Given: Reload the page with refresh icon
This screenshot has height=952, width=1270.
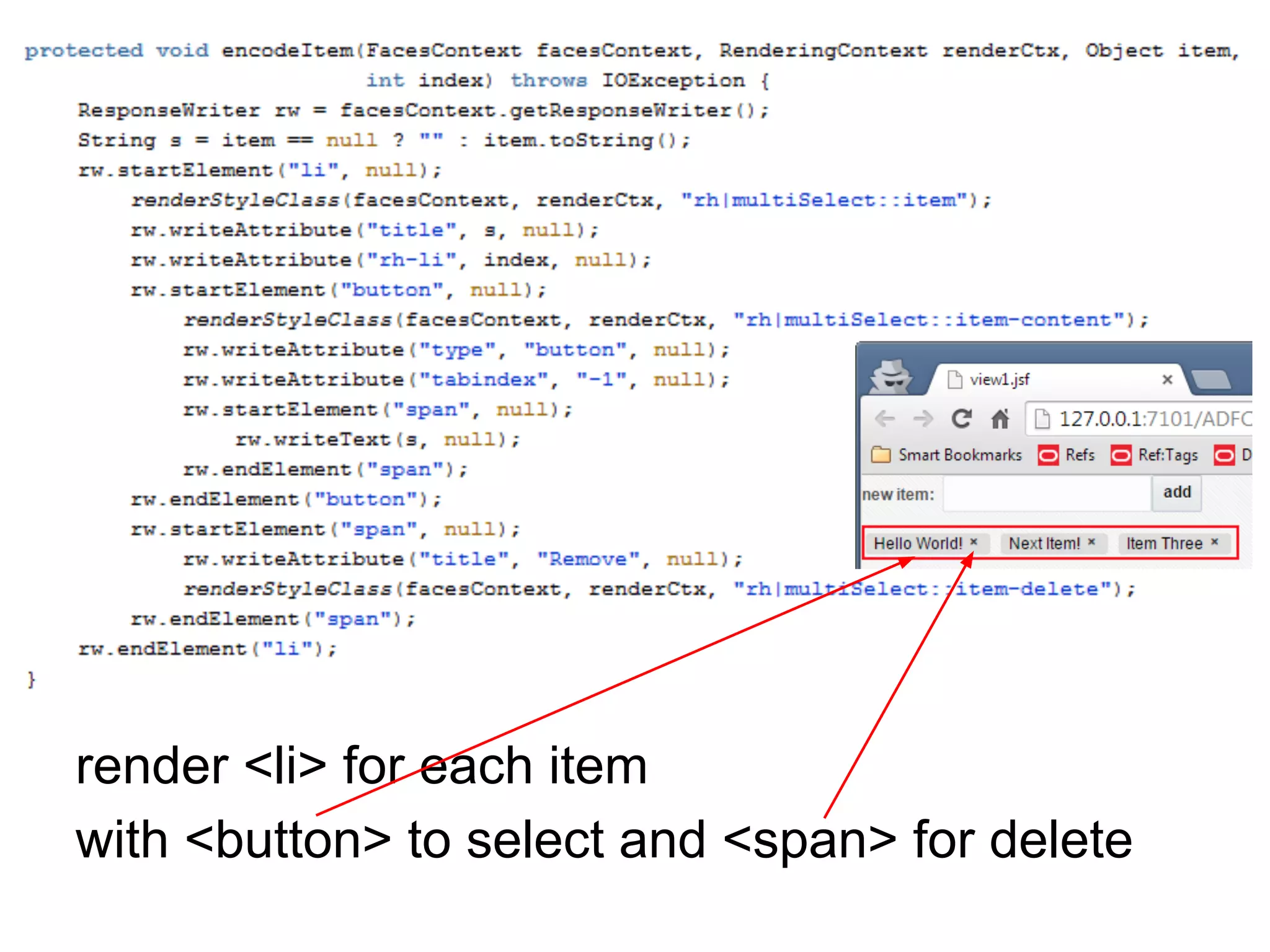Looking at the screenshot, I should point(961,419).
